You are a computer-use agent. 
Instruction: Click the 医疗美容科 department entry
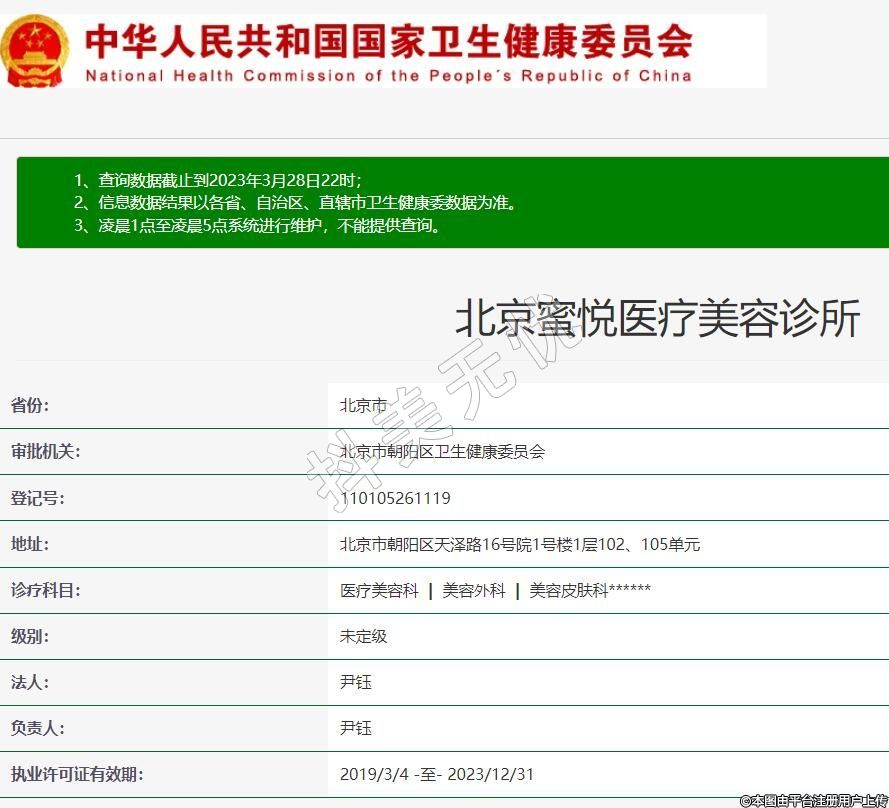(x=379, y=591)
